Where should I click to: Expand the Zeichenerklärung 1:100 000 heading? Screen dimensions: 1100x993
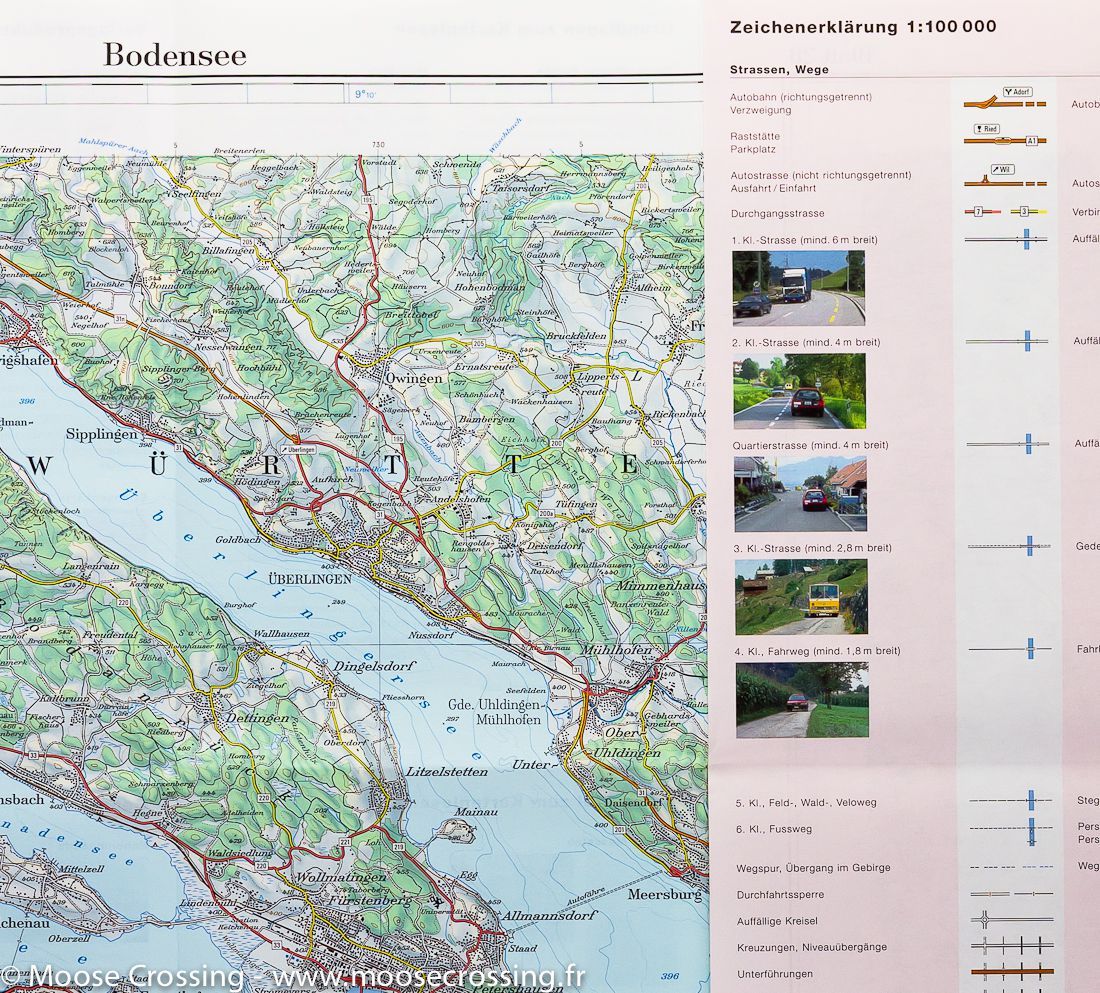click(x=862, y=27)
